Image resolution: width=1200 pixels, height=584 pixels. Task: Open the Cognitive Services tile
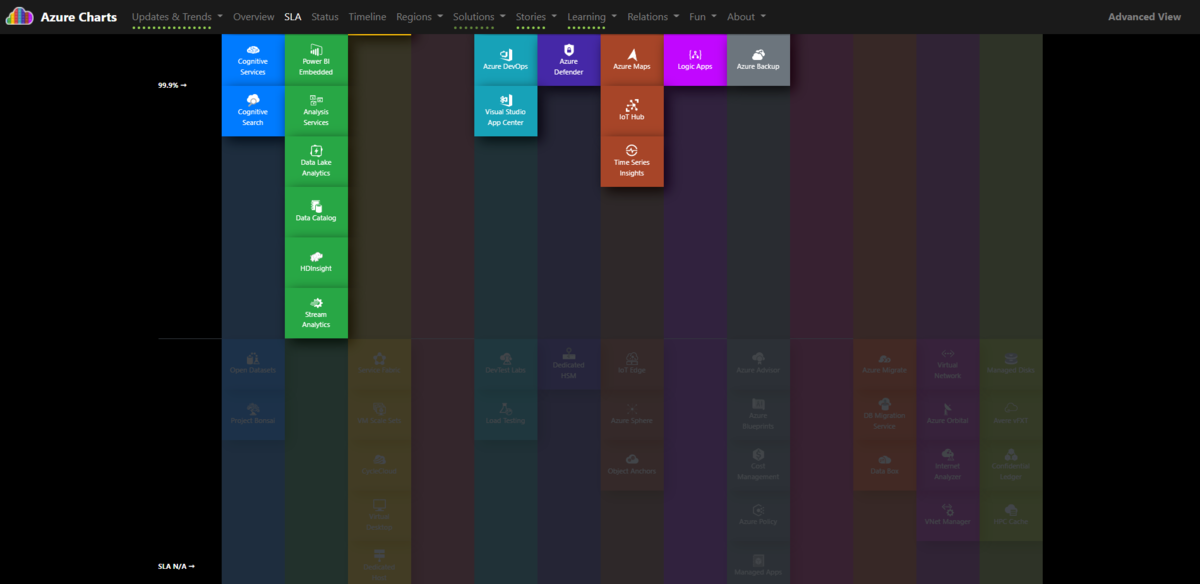point(253,60)
